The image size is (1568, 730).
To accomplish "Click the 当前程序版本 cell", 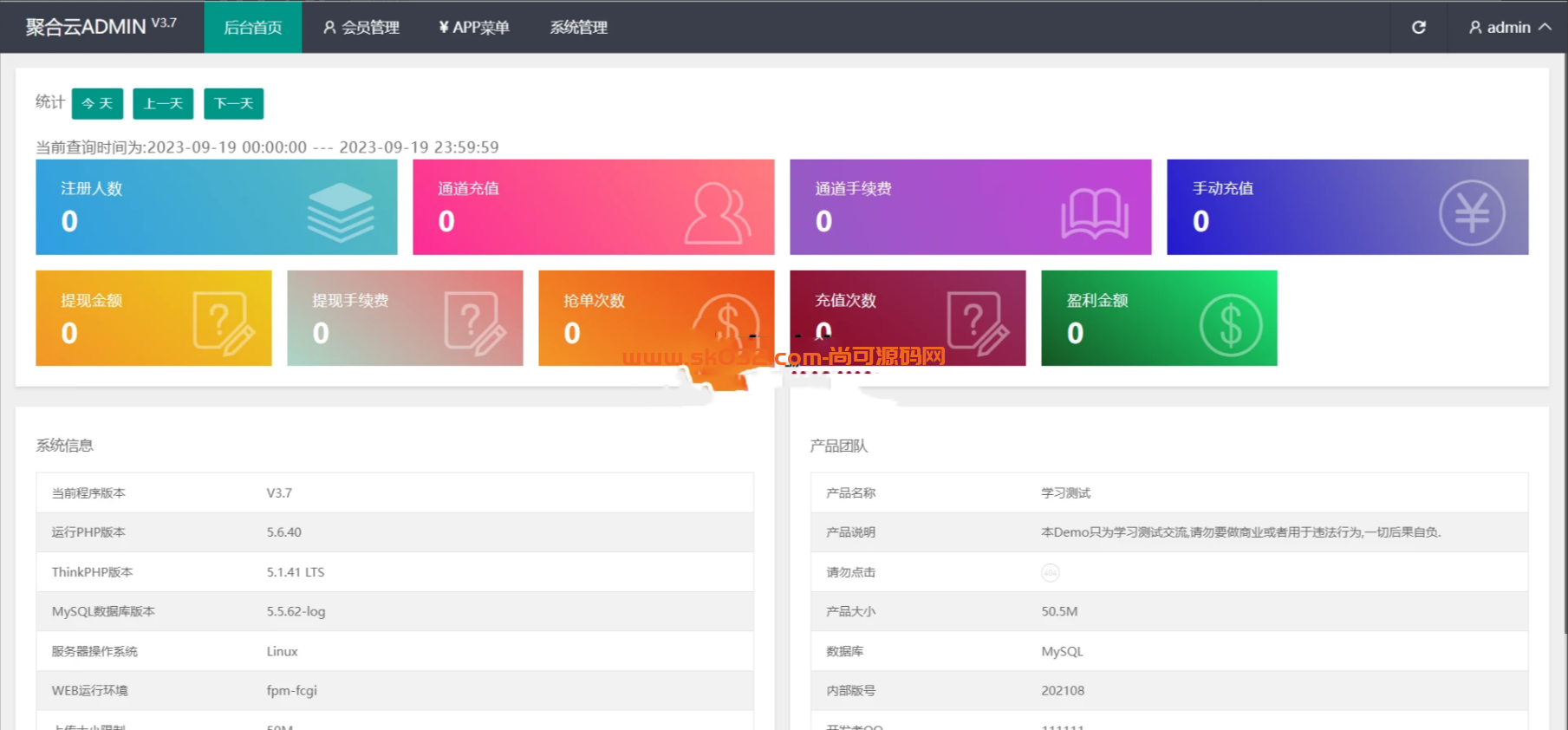I will coord(88,492).
